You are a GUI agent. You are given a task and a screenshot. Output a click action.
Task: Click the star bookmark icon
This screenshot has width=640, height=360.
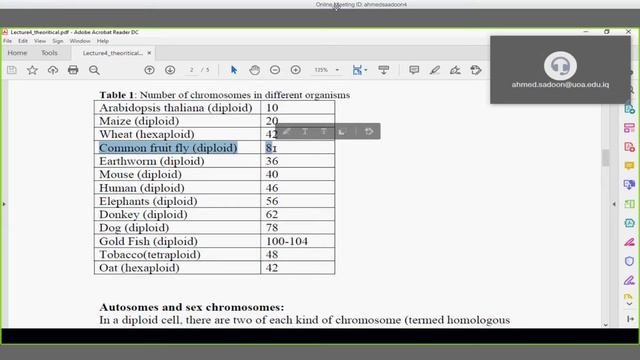32,70
